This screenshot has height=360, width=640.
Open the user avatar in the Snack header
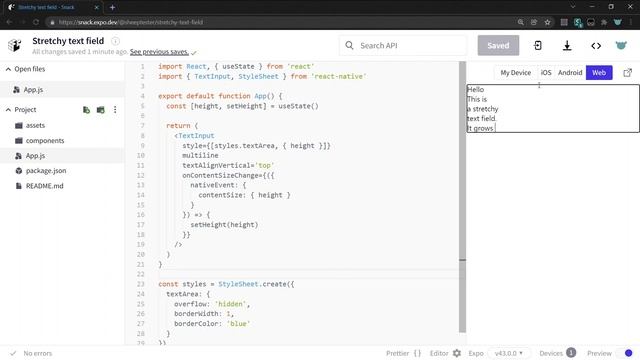pyautogui.click(x=621, y=45)
